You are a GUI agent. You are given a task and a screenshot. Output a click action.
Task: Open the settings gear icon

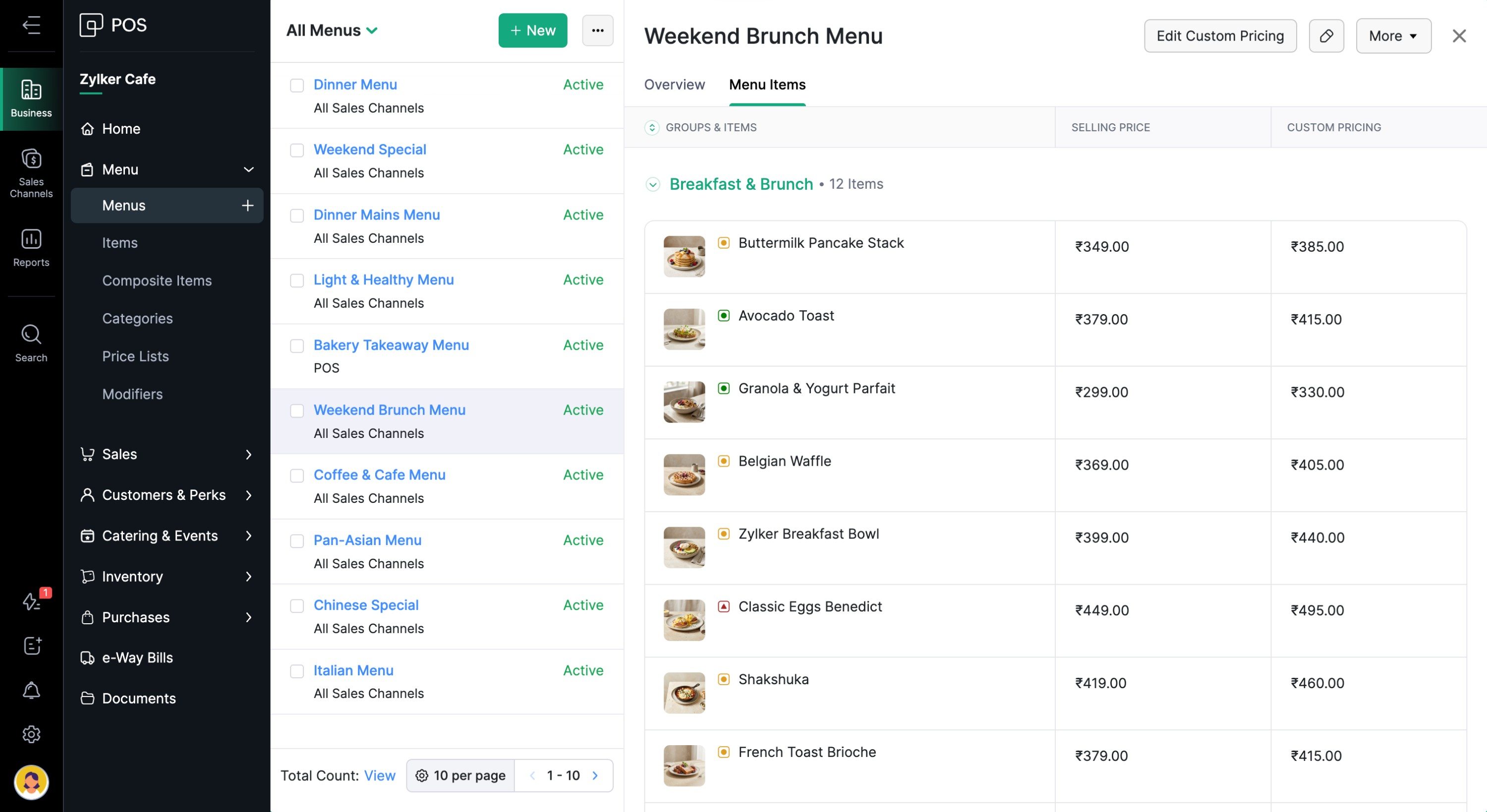pos(31,734)
